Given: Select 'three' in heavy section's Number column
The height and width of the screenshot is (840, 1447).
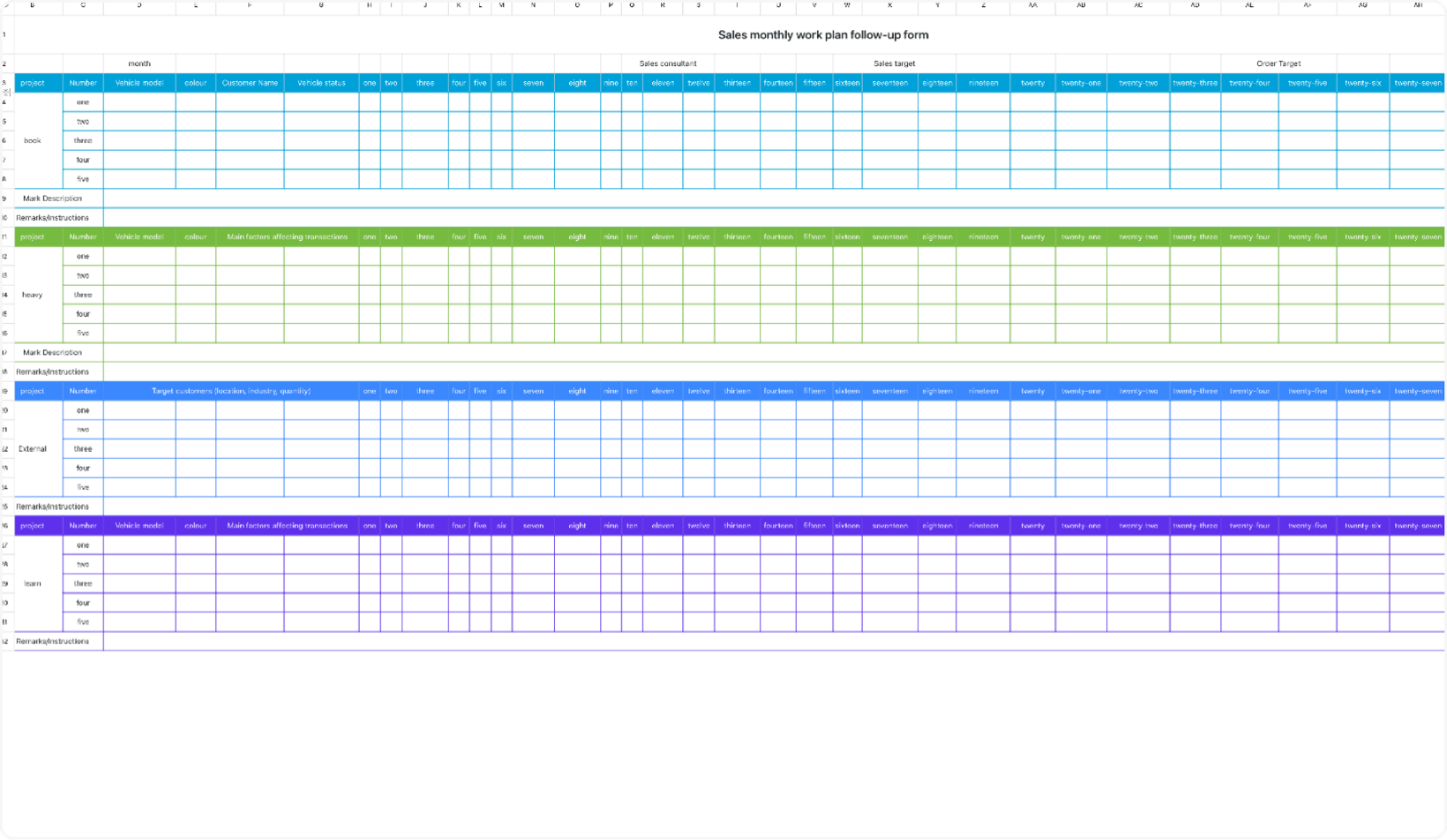Looking at the screenshot, I should point(83,295).
